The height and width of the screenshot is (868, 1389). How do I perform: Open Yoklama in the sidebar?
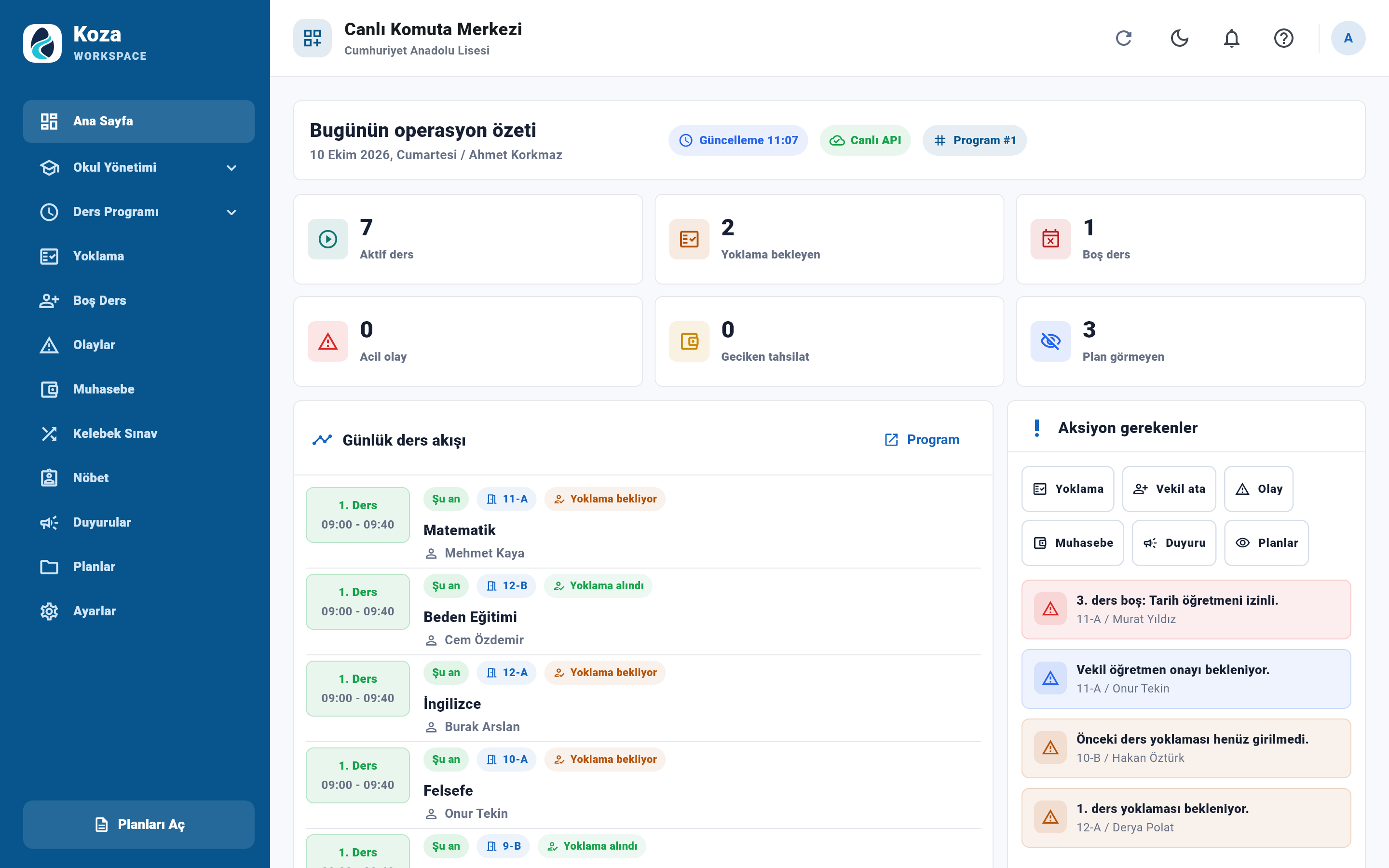pos(138,256)
